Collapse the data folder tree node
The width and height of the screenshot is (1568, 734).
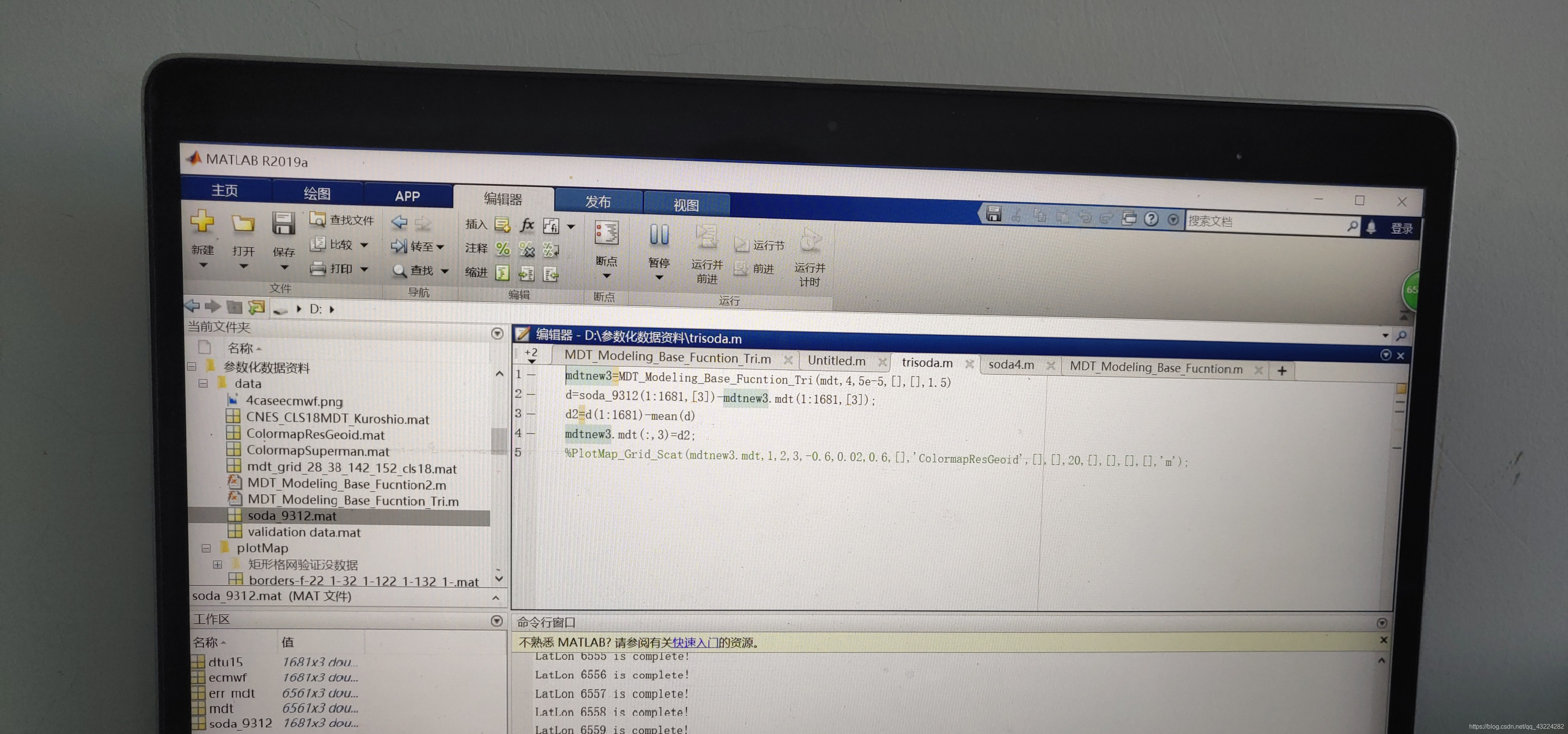pyautogui.click(x=203, y=383)
